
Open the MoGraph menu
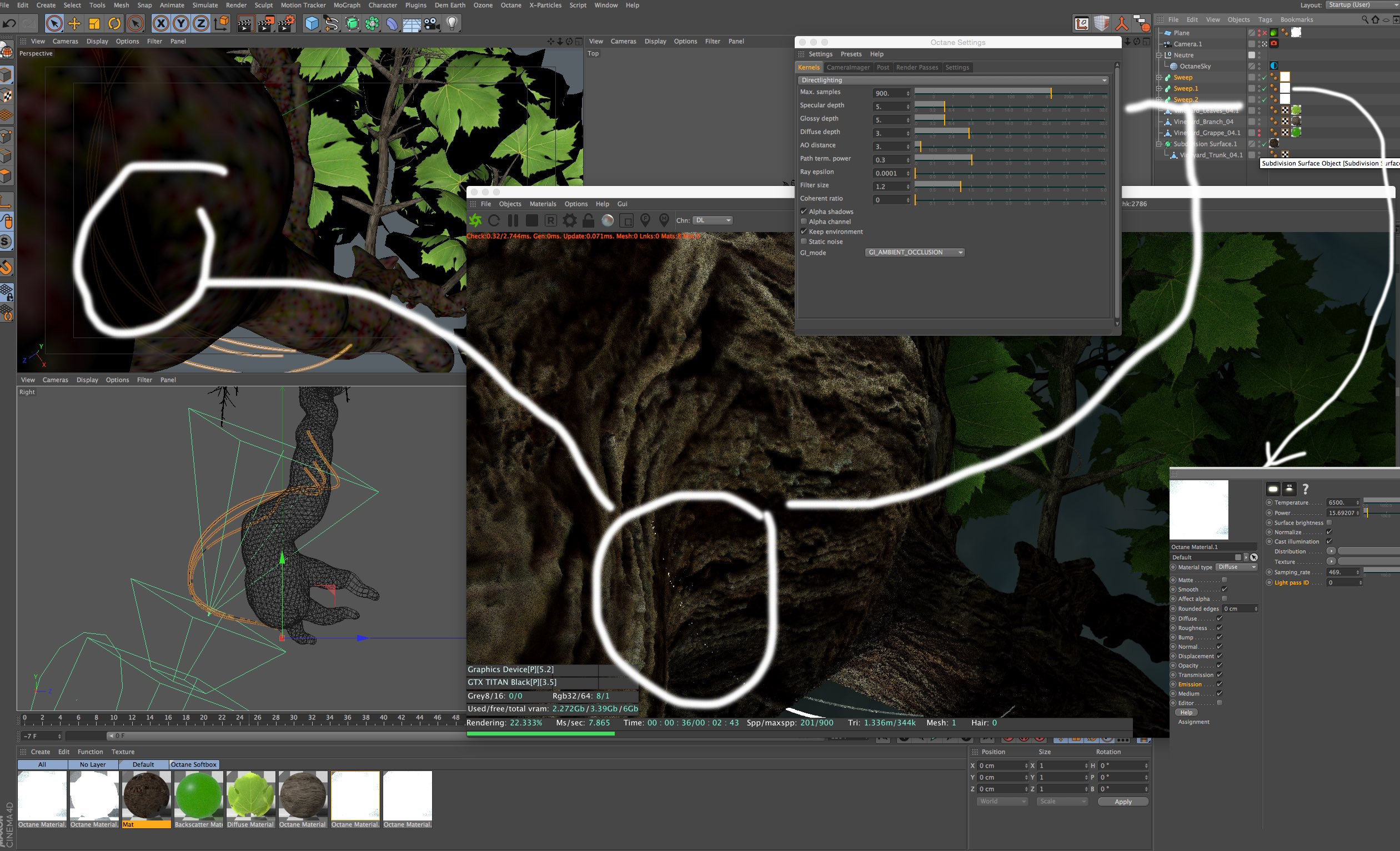click(347, 5)
